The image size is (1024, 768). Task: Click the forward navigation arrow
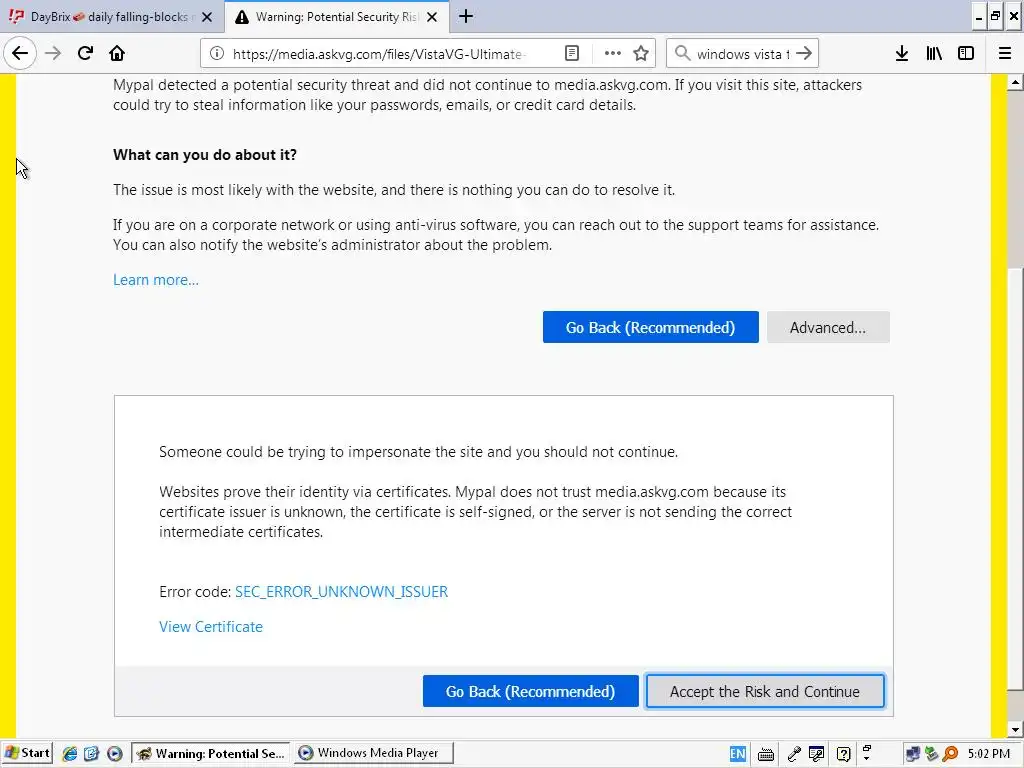pos(53,54)
